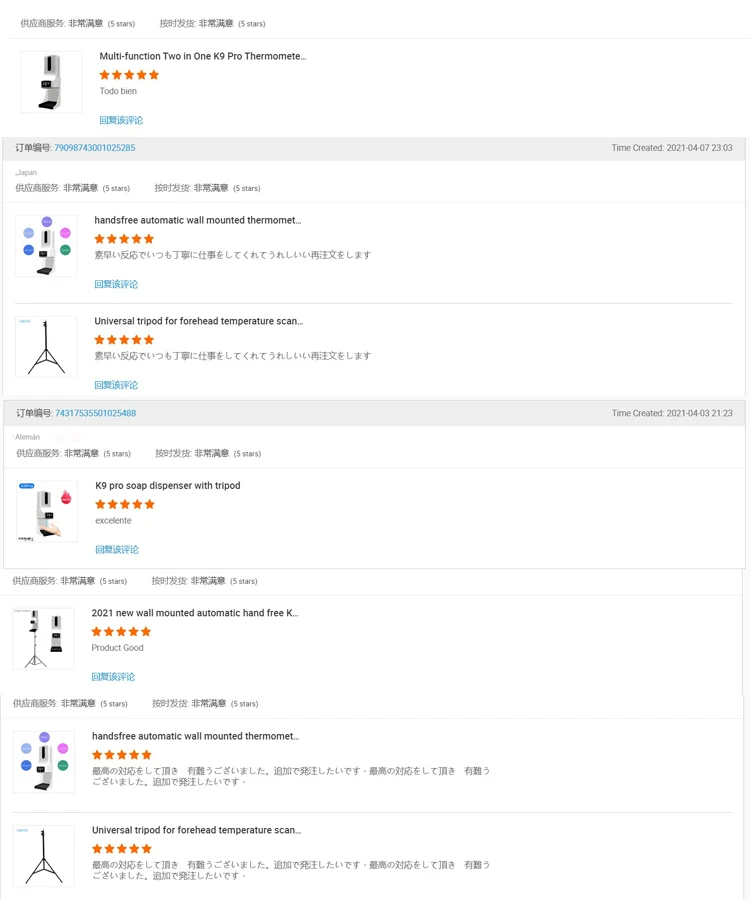Click the handsfree thermometer thumbnail in the Japan order
This screenshot has width=750, height=900.
coord(46,246)
